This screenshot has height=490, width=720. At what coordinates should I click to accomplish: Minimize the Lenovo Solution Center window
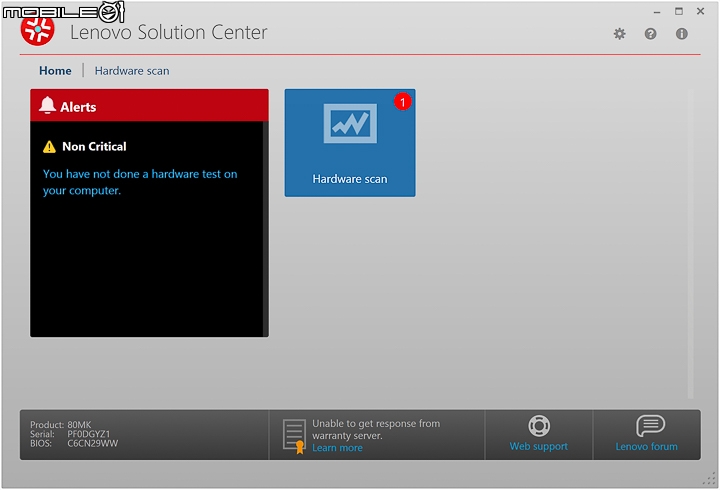pyautogui.click(x=657, y=12)
